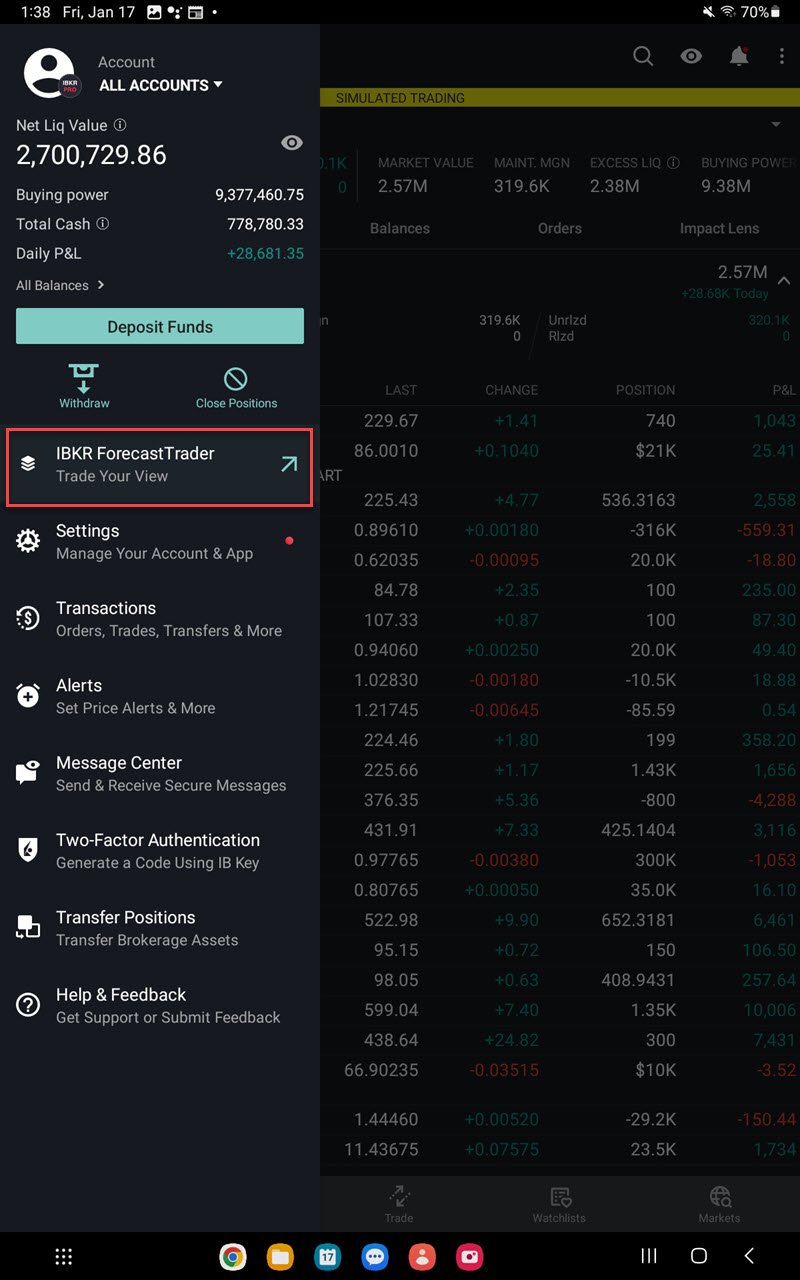Click the EXCESS LIQ info icon
This screenshot has height=1280, width=800.
[673, 162]
